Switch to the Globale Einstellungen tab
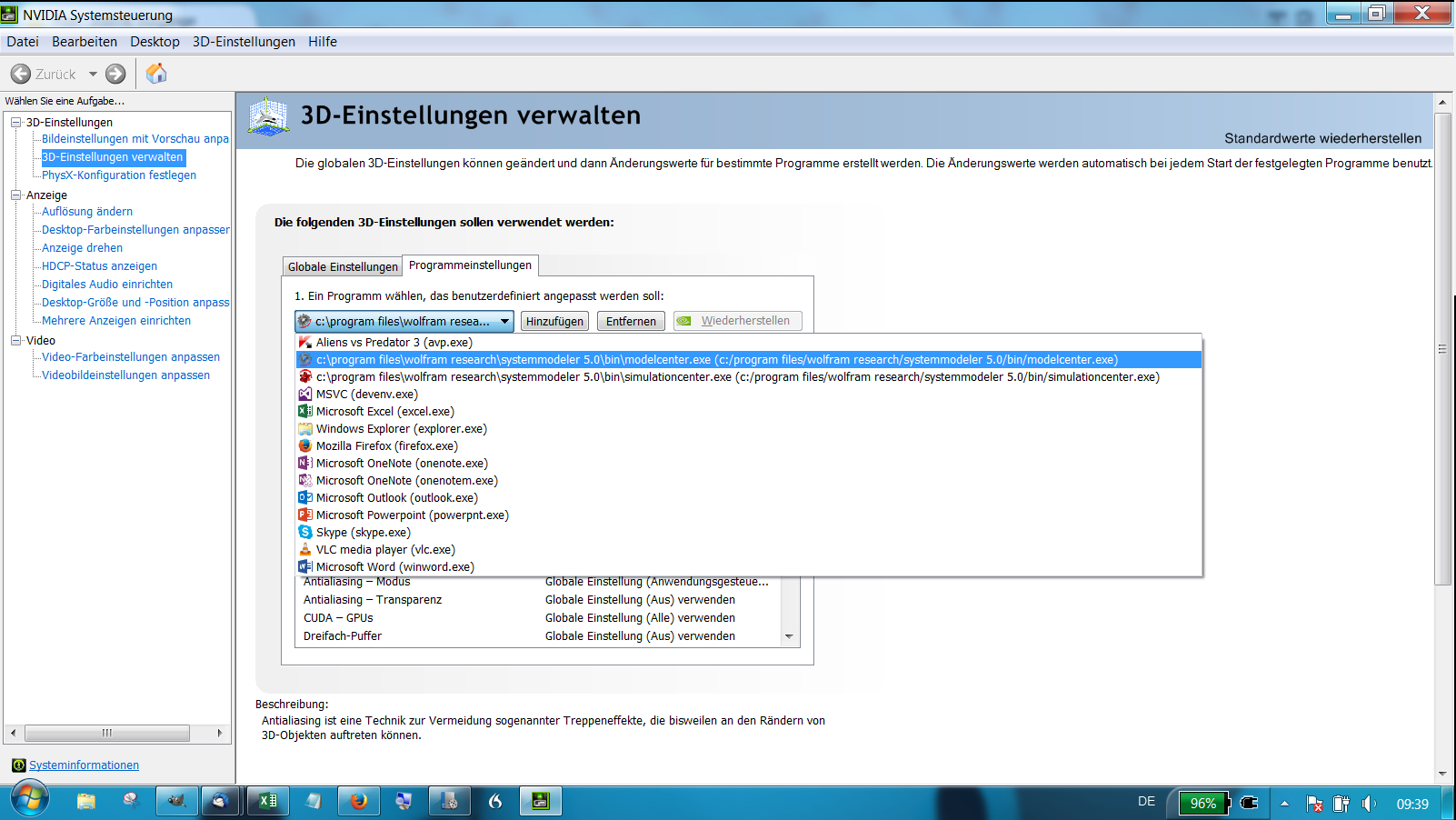The image size is (1456, 820). tap(343, 266)
